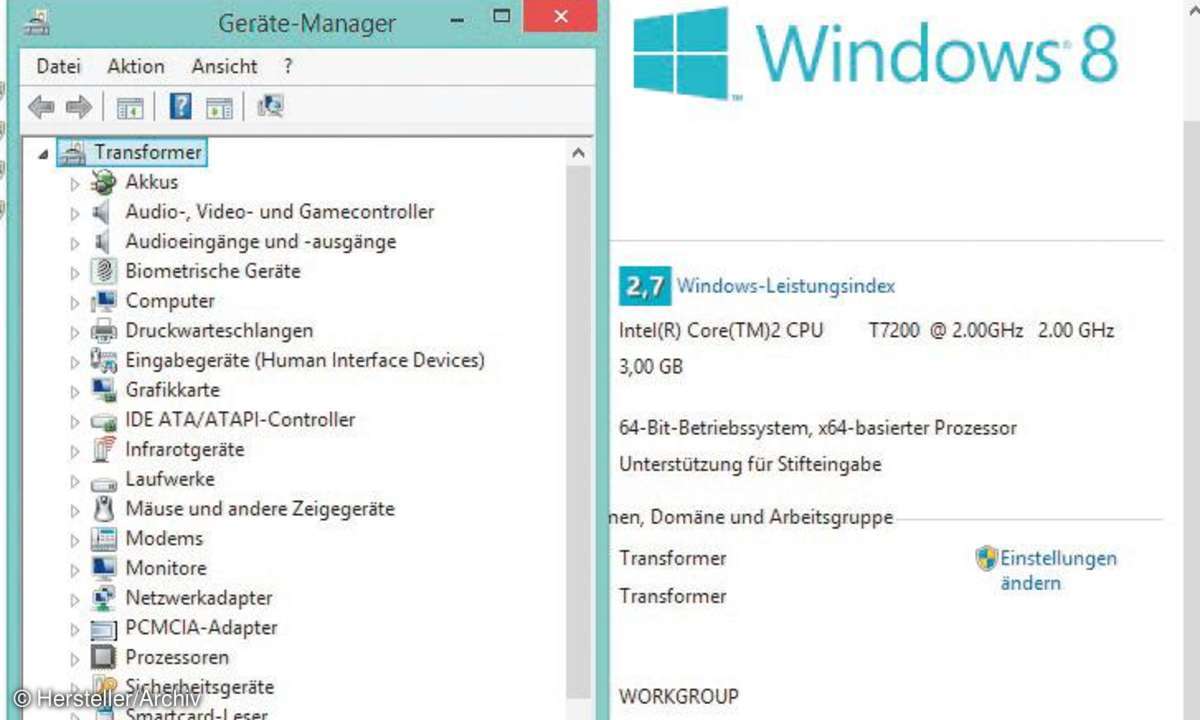The height and width of the screenshot is (720, 1200).
Task: Open the Aktion menu
Action: [x=136, y=67]
